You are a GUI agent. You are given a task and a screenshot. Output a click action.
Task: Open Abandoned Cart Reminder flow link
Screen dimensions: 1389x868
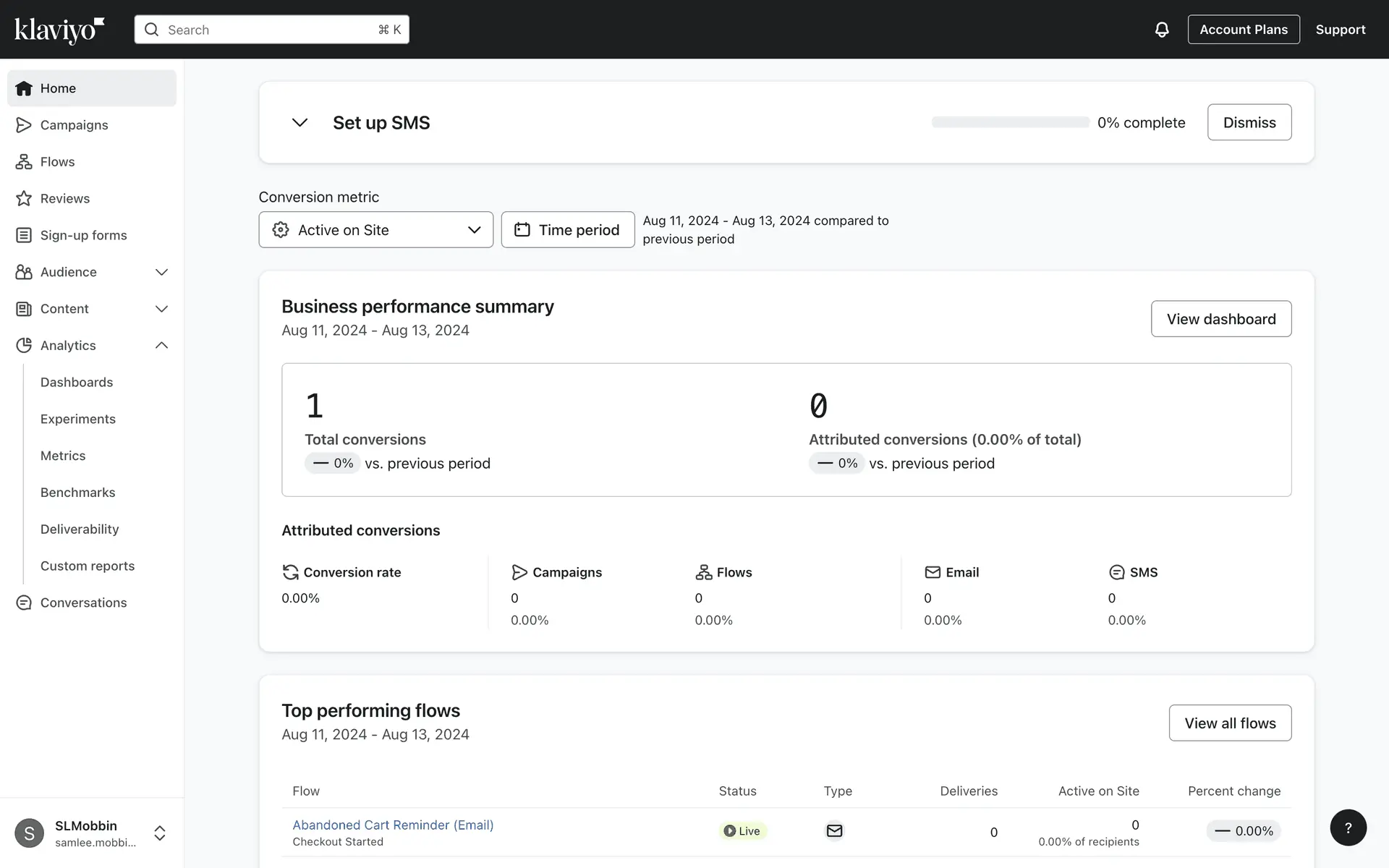pos(393,825)
